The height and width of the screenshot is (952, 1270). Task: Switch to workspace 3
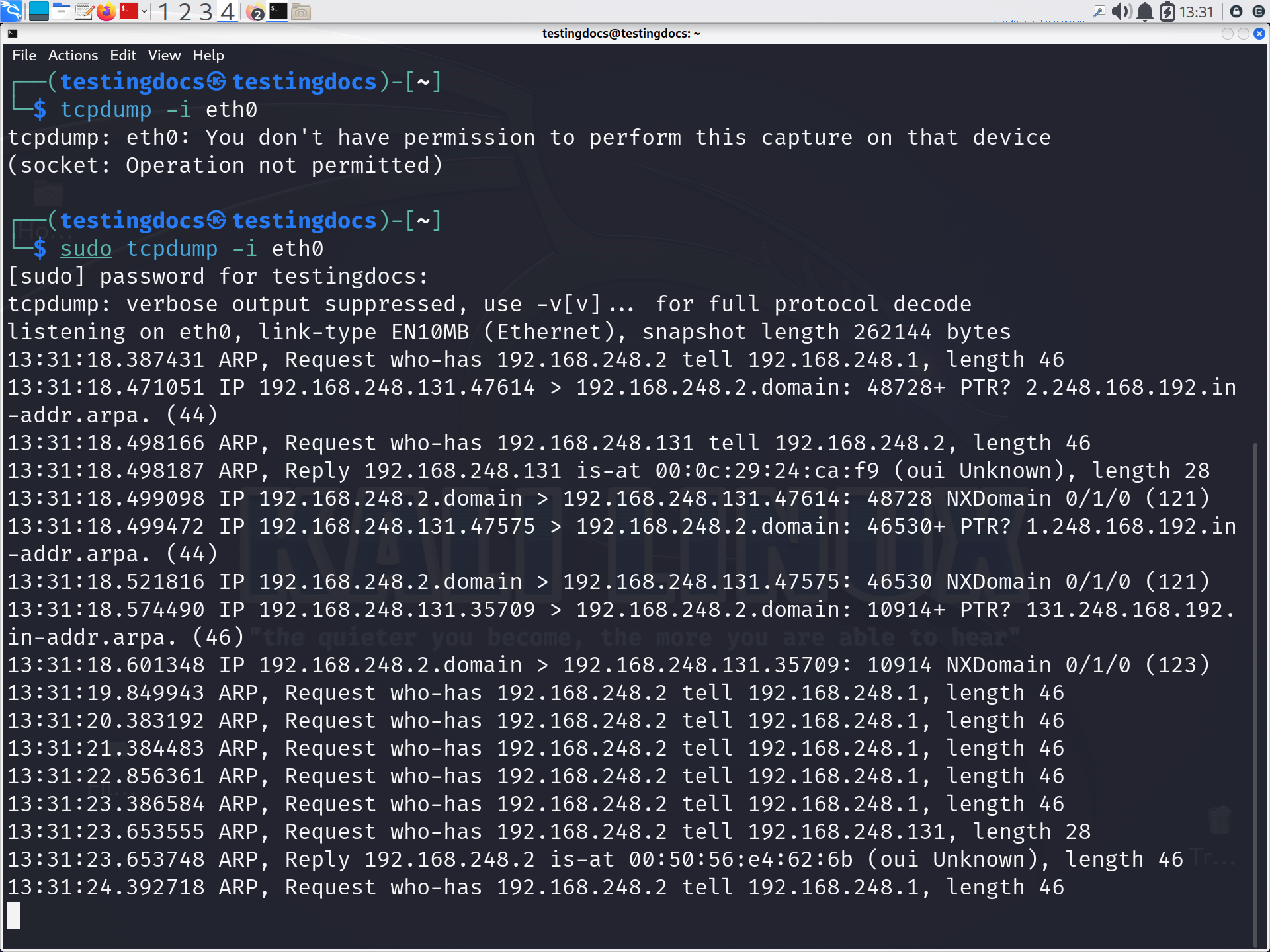pyautogui.click(x=206, y=11)
